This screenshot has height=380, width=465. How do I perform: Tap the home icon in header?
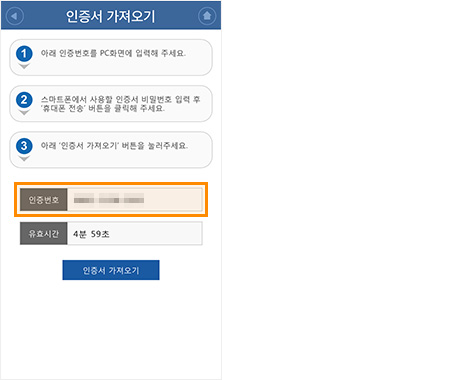(x=207, y=16)
